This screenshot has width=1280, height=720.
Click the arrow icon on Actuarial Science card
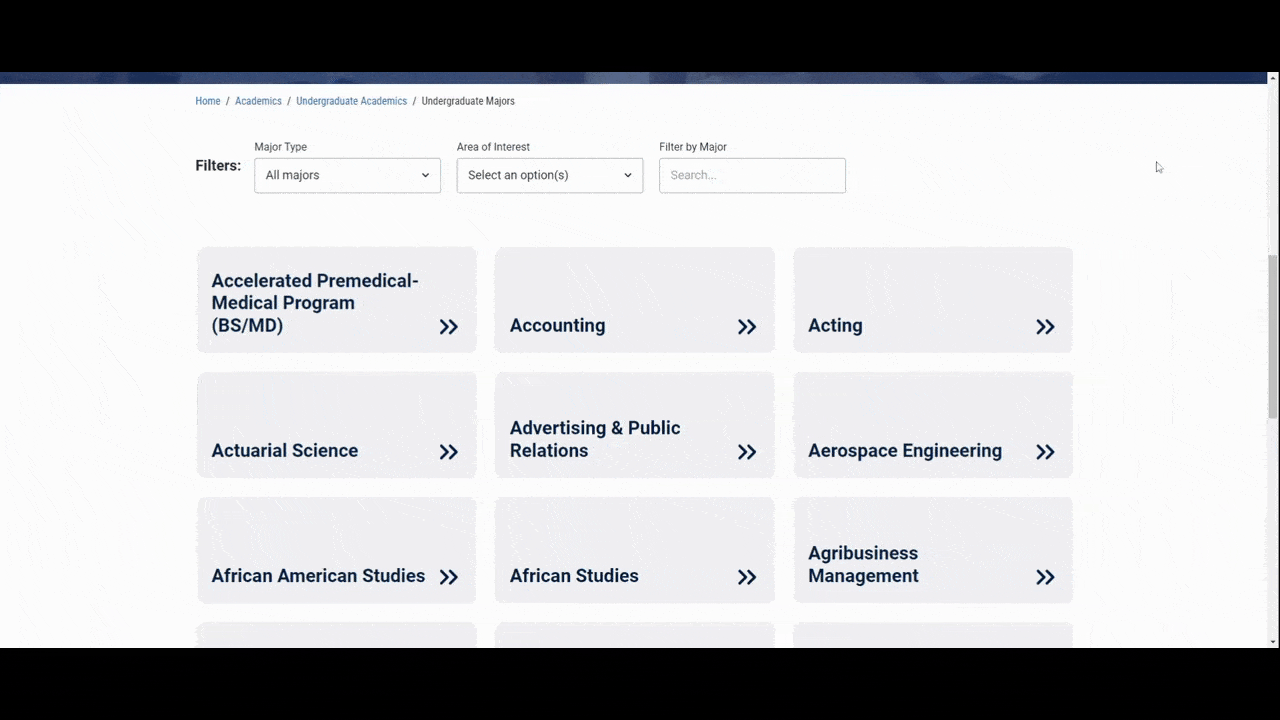click(x=448, y=452)
